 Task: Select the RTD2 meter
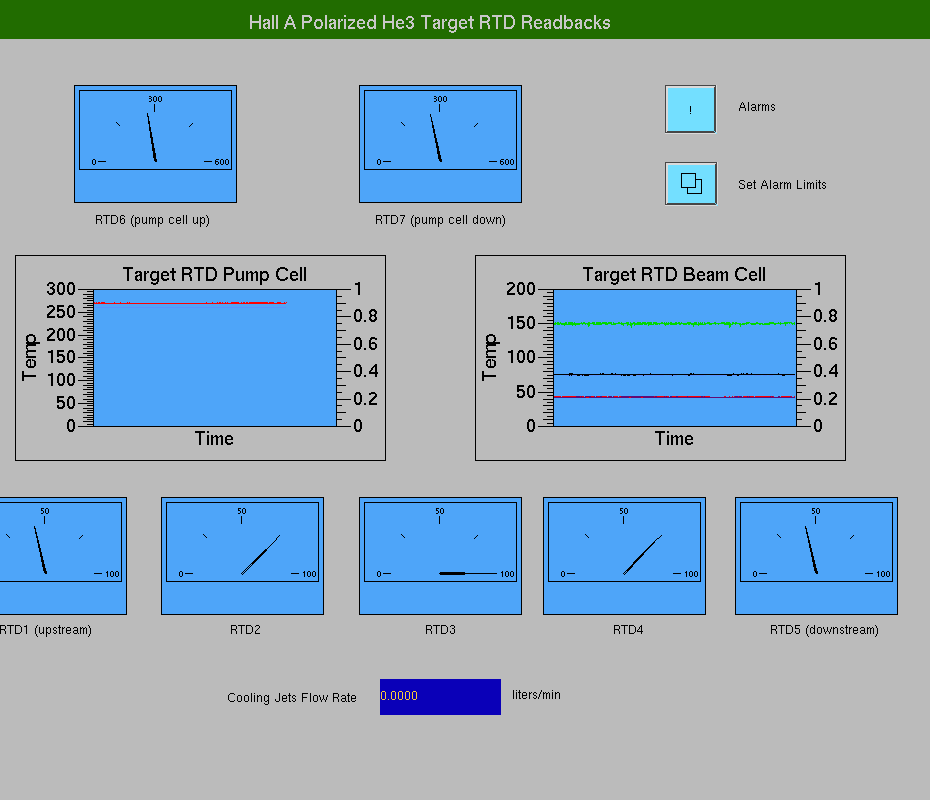pyautogui.click(x=243, y=556)
